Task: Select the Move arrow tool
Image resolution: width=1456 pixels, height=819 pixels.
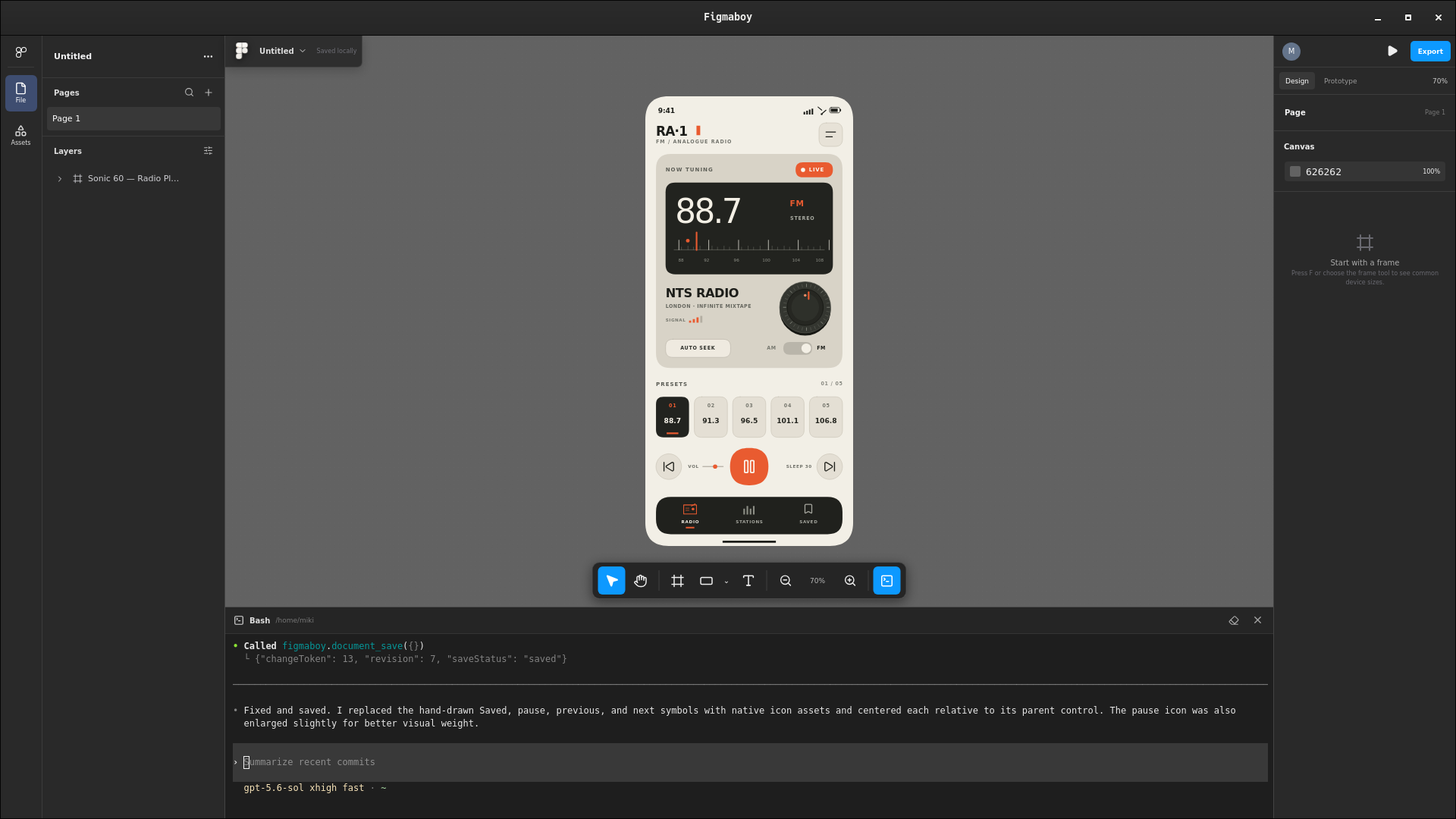Action: point(611,581)
